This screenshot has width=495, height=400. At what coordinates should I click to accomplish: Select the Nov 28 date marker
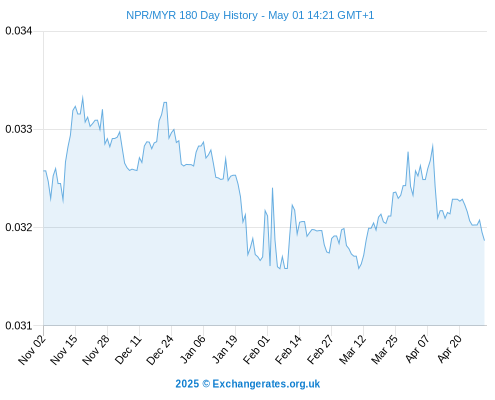[96, 350]
